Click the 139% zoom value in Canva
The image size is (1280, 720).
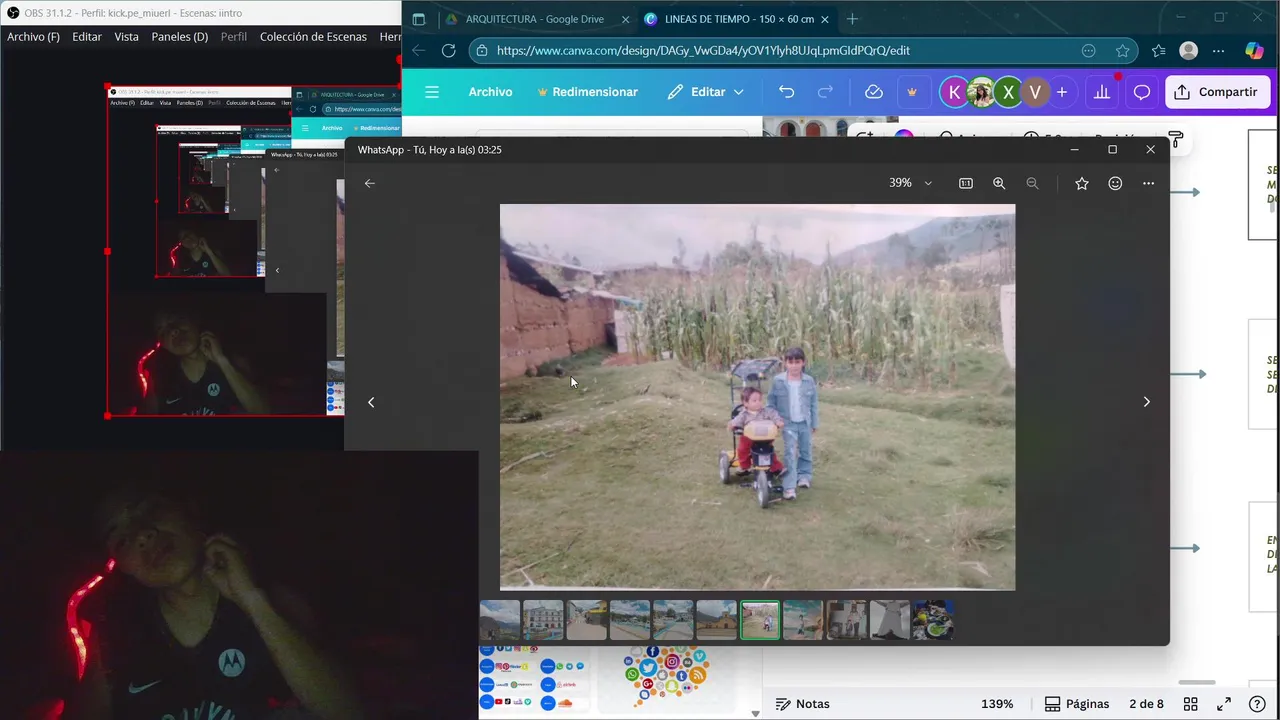pyautogui.click(x=997, y=704)
